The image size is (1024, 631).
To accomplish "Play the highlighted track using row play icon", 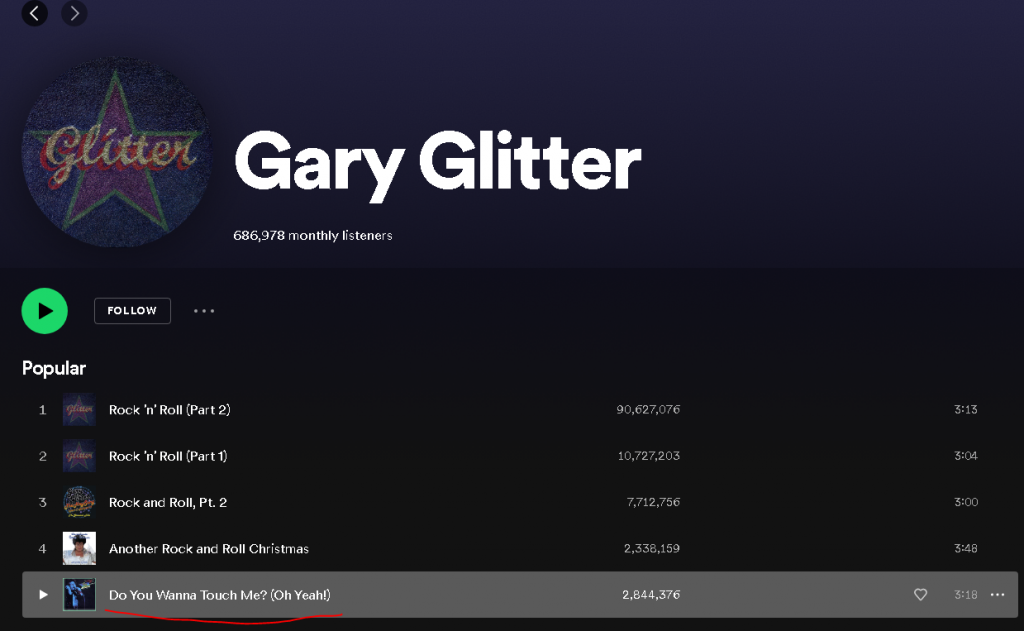I will pyautogui.click(x=43, y=595).
